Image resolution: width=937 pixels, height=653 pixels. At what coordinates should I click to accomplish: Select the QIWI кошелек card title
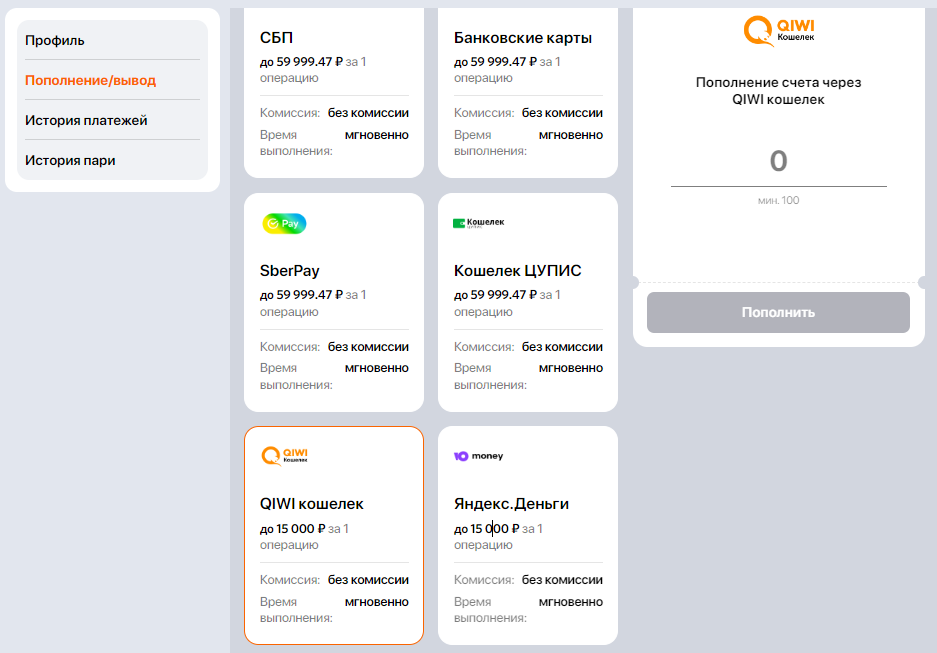(x=311, y=504)
